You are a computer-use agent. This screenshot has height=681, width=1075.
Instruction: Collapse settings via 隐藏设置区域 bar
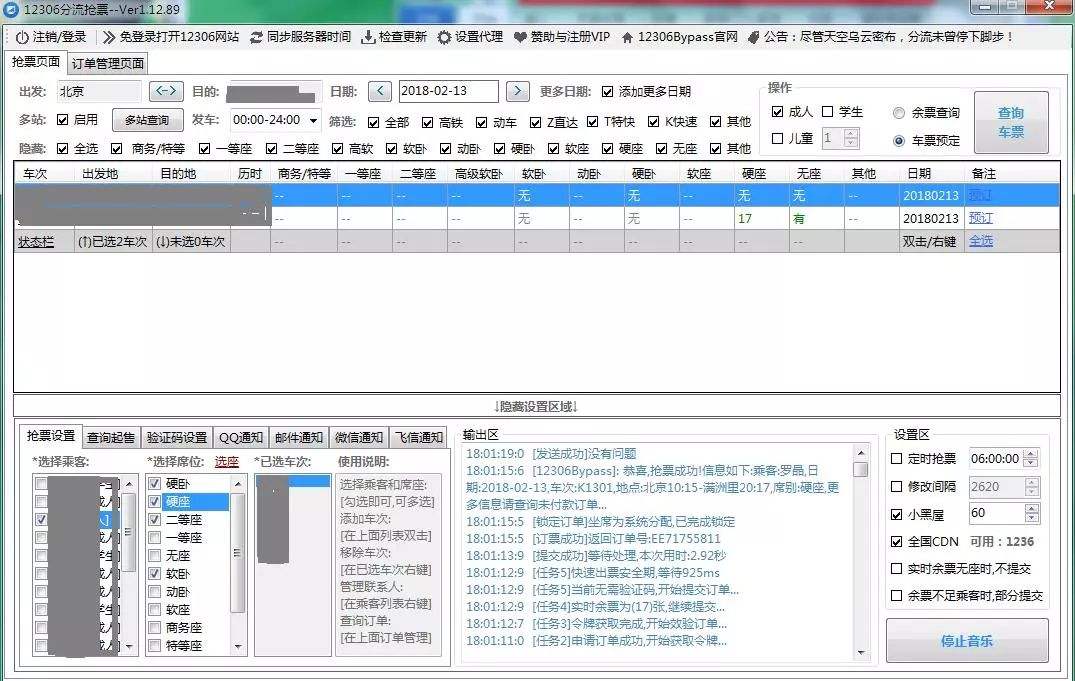point(536,407)
